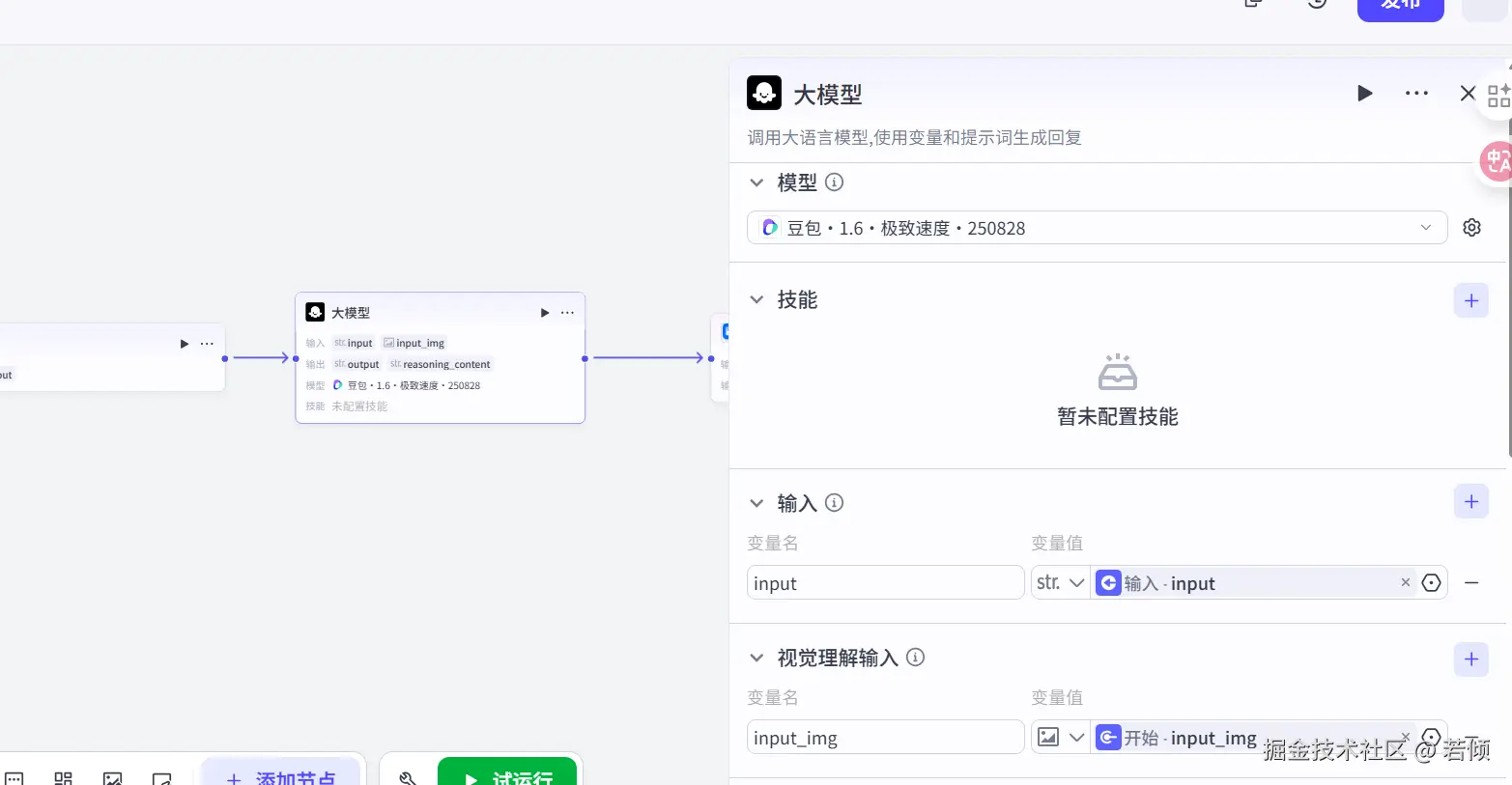The height and width of the screenshot is (785, 1512).
Task: Open more menu on left canvas node
Action: pos(207,344)
